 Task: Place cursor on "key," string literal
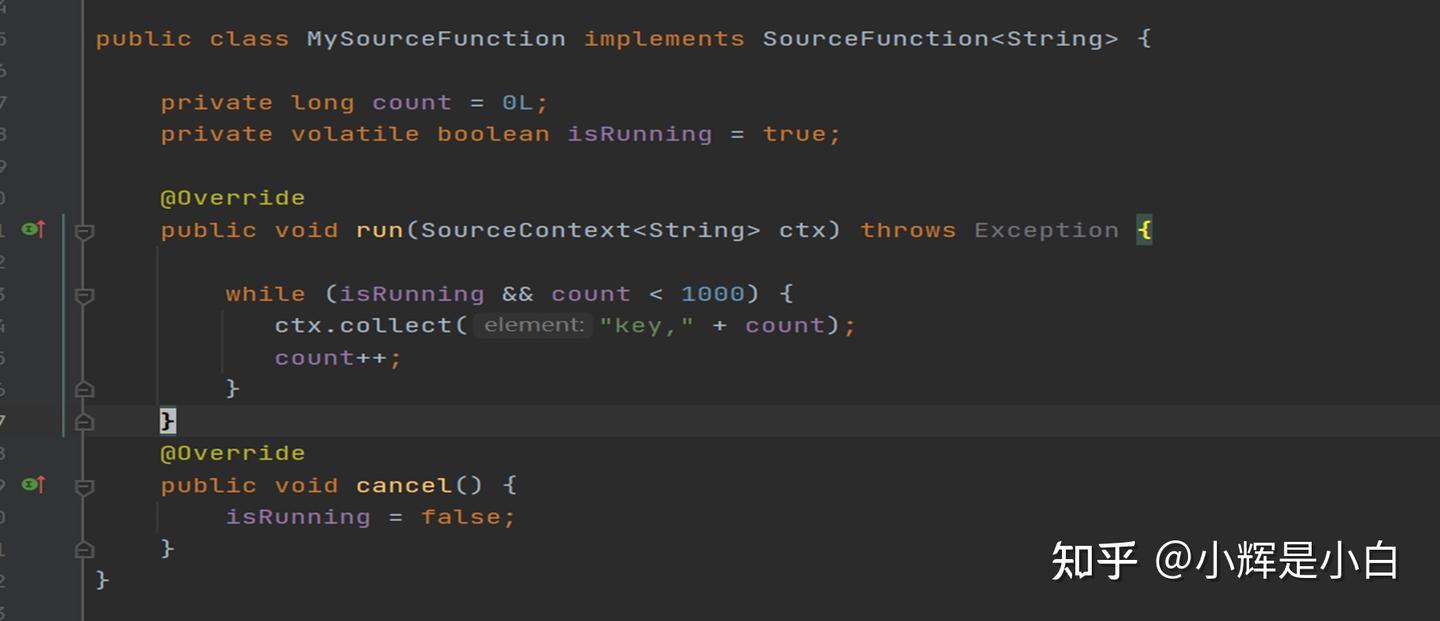tap(647, 325)
